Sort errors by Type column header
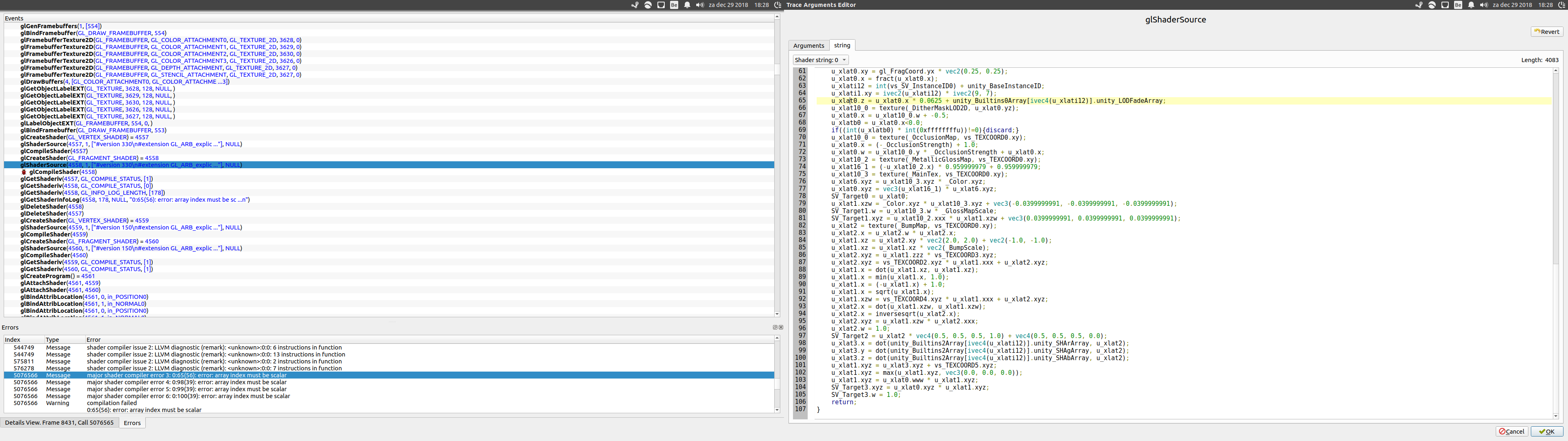 52,340
